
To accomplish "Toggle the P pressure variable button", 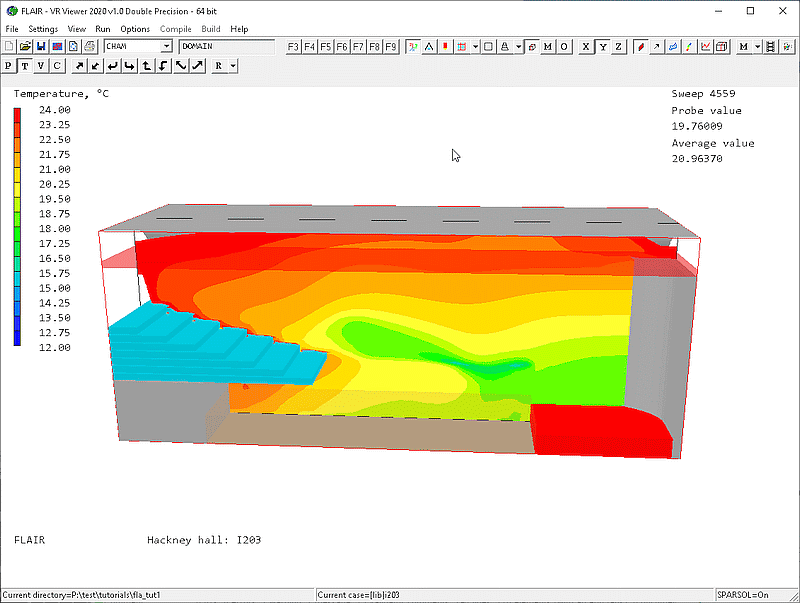I will tap(9, 65).
